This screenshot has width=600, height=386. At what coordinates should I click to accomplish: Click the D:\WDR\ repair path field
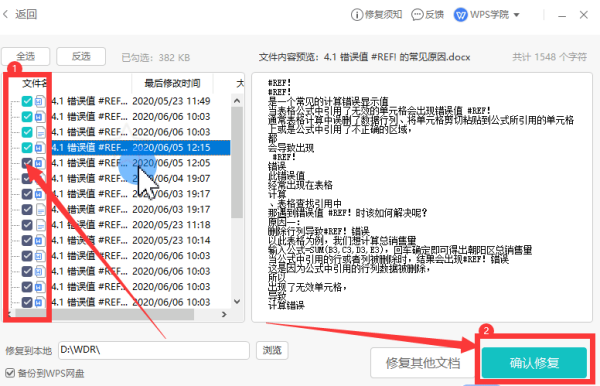coord(154,350)
